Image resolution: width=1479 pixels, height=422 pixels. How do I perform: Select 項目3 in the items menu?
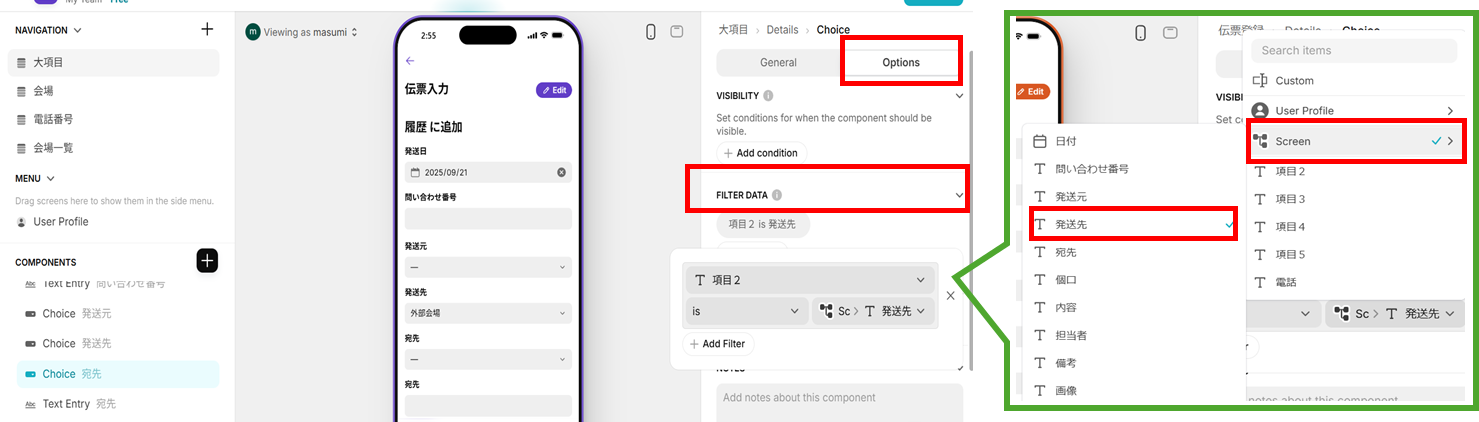[x=1355, y=199]
